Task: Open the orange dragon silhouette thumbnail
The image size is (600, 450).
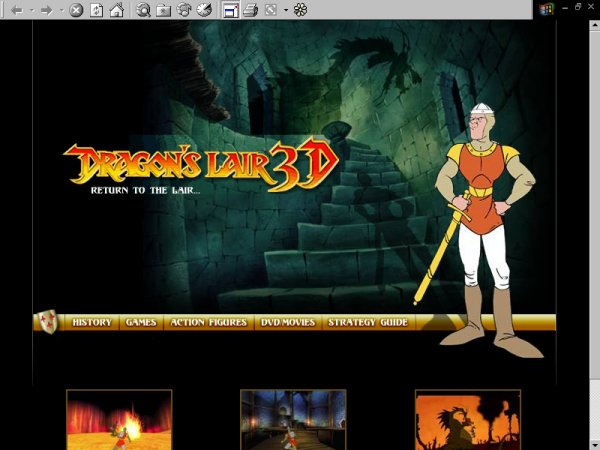Action: pos(468,419)
